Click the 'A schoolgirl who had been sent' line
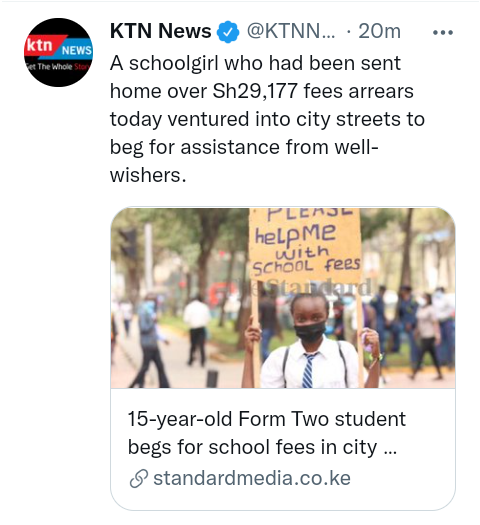 pos(255,63)
